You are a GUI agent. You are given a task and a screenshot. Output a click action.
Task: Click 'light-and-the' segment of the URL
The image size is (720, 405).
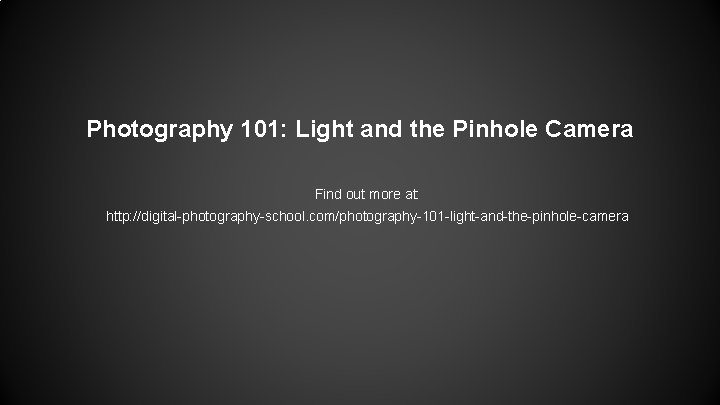click(x=489, y=216)
